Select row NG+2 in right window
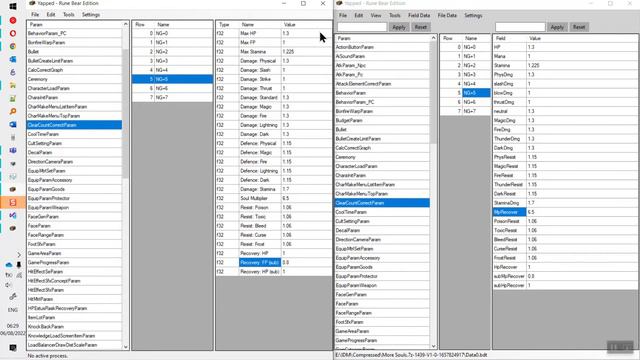Viewport: 640px width, 360px height. pyautogui.click(x=465, y=65)
